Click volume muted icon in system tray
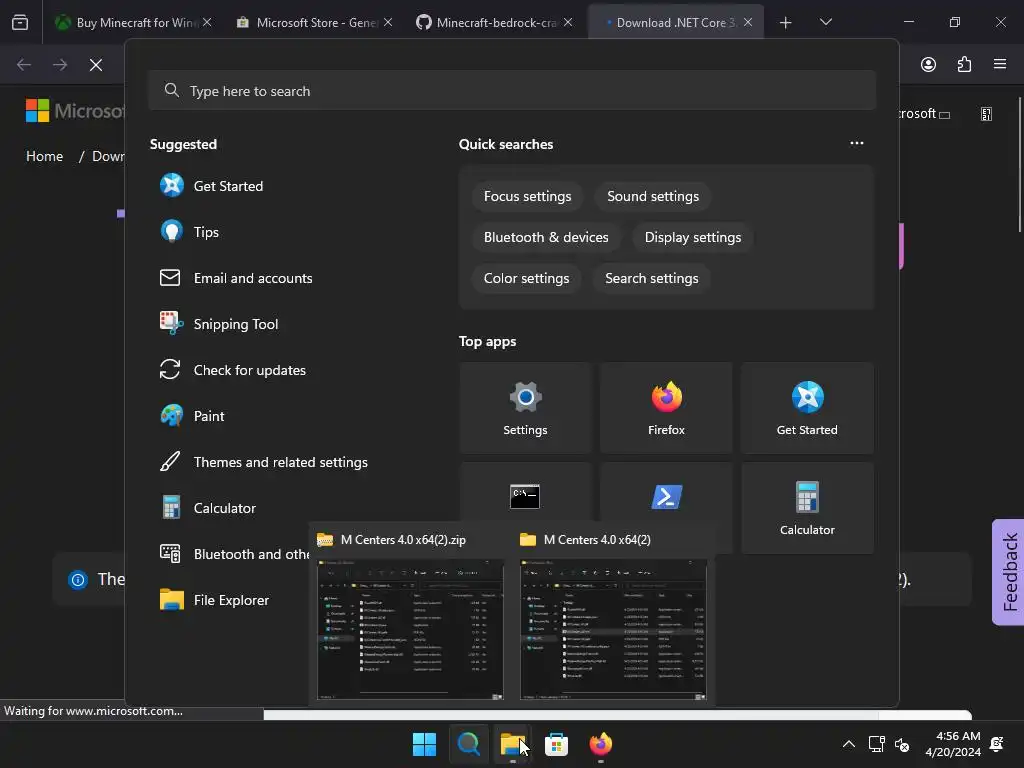The image size is (1024, 768). pos(902,744)
